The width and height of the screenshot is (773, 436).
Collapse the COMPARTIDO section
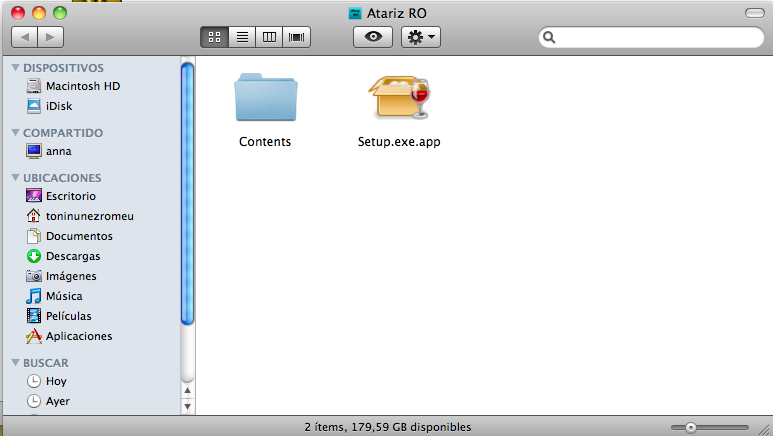coord(15,132)
